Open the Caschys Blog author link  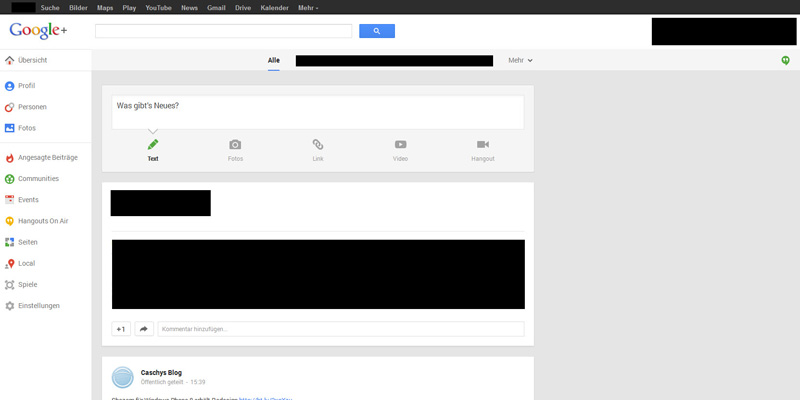click(x=161, y=372)
